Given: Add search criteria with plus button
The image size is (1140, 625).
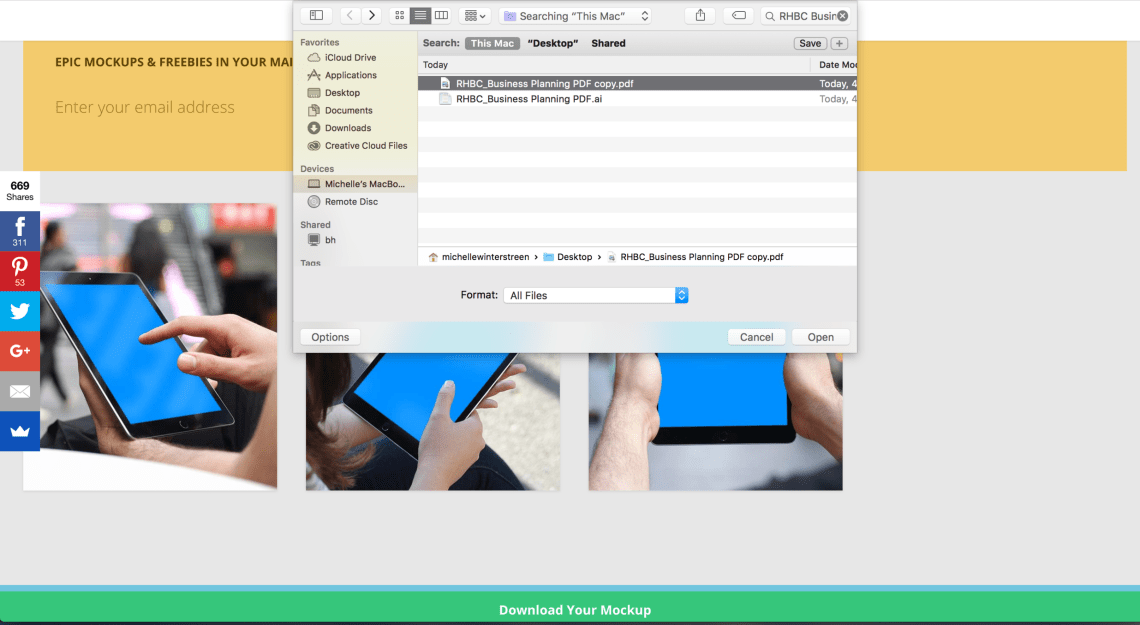Looking at the screenshot, I should pyautogui.click(x=839, y=44).
